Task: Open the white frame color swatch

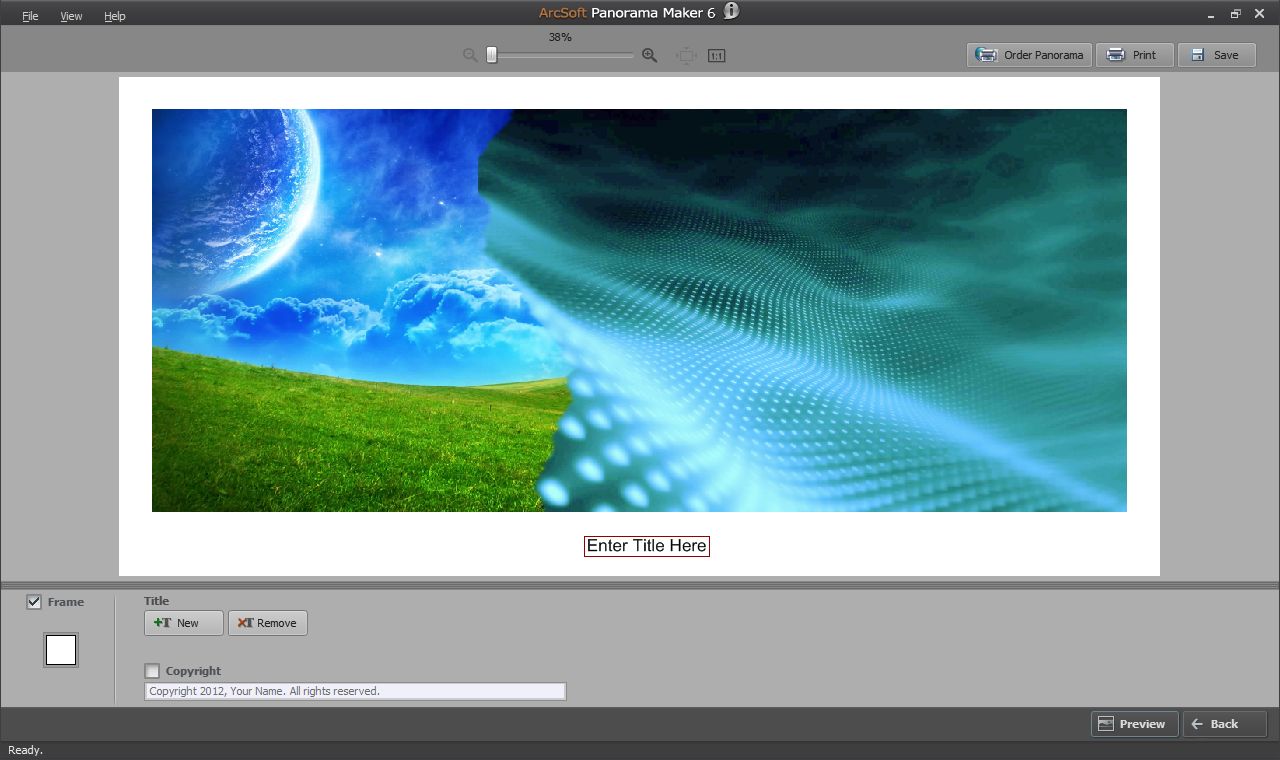Action: point(61,650)
